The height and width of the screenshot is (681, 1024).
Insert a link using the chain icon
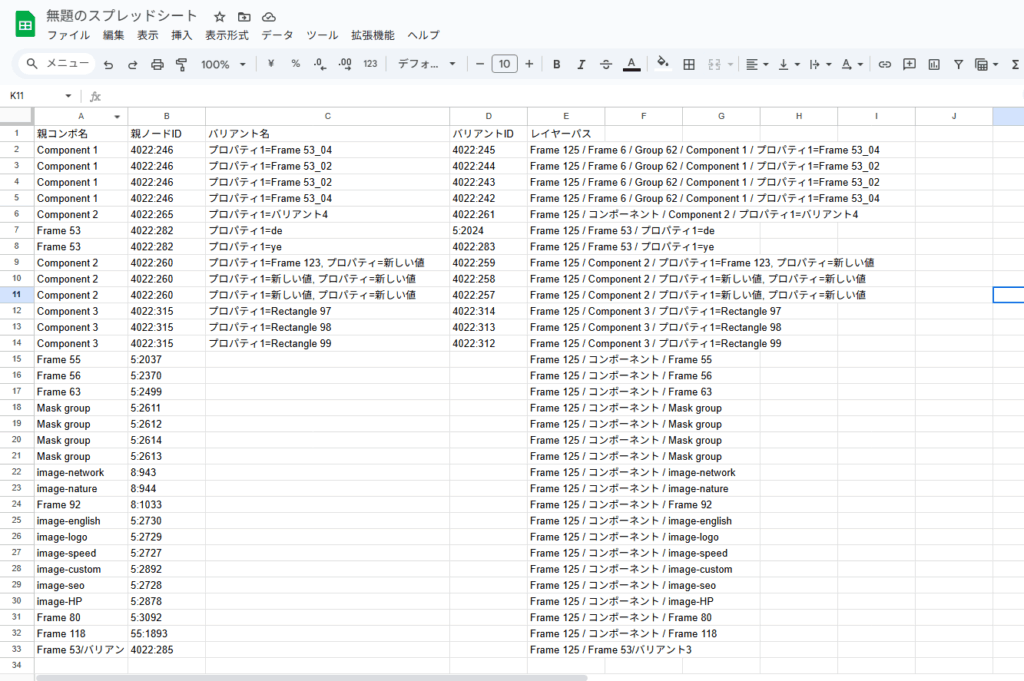(884, 64)
